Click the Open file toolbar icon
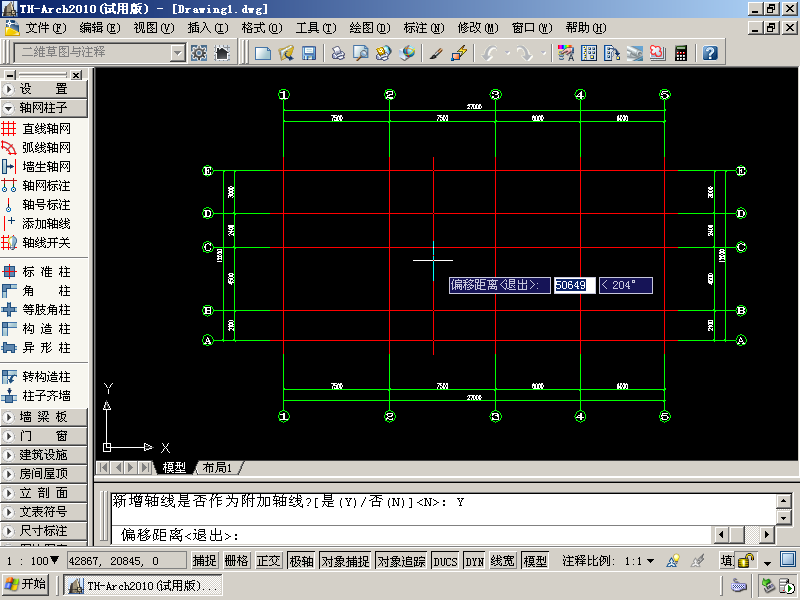Viewport: 800px width, 600px height. (x=286, y=53)
